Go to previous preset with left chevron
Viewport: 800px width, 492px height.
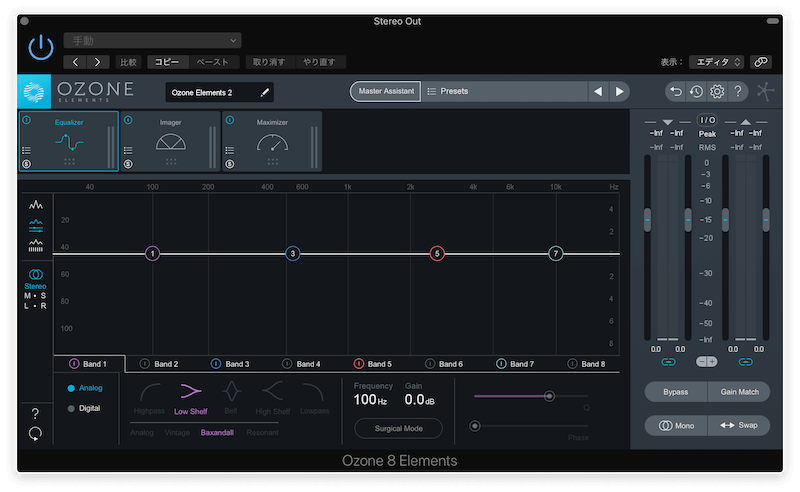[x=76, y=62]
